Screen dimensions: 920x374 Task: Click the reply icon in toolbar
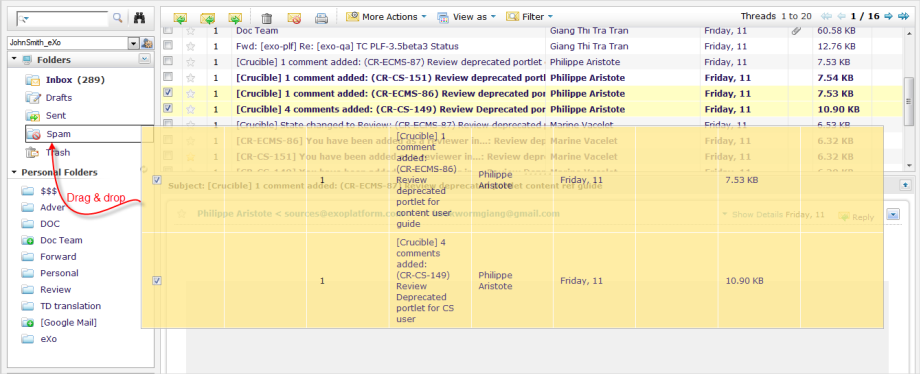point(180,18)
